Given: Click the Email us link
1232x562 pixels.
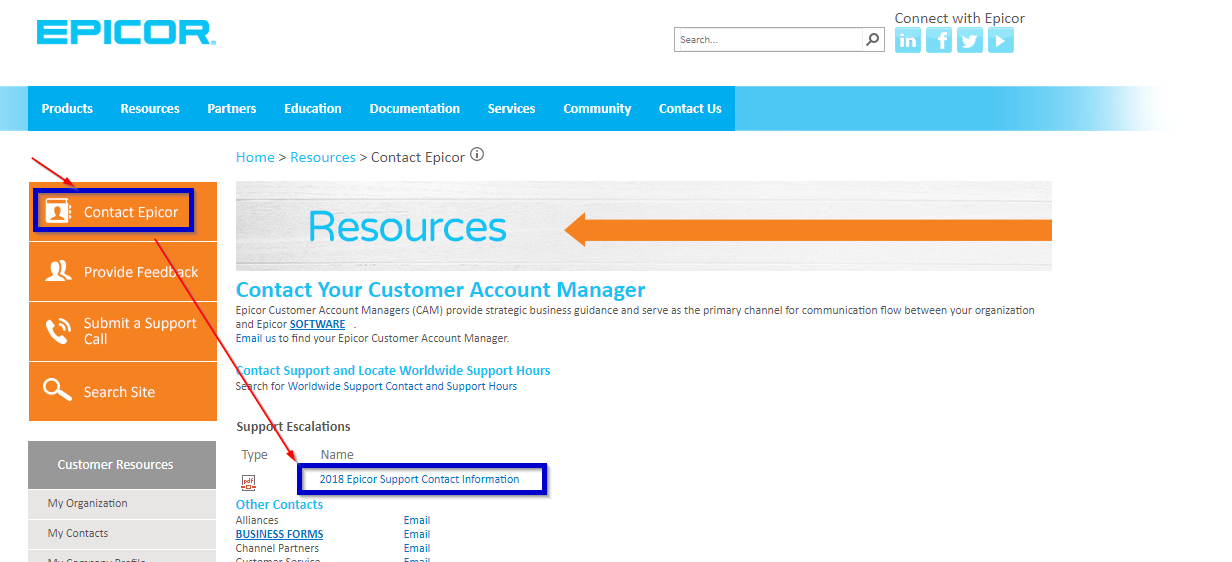Looking at the screenshot, I should point(251,338).
